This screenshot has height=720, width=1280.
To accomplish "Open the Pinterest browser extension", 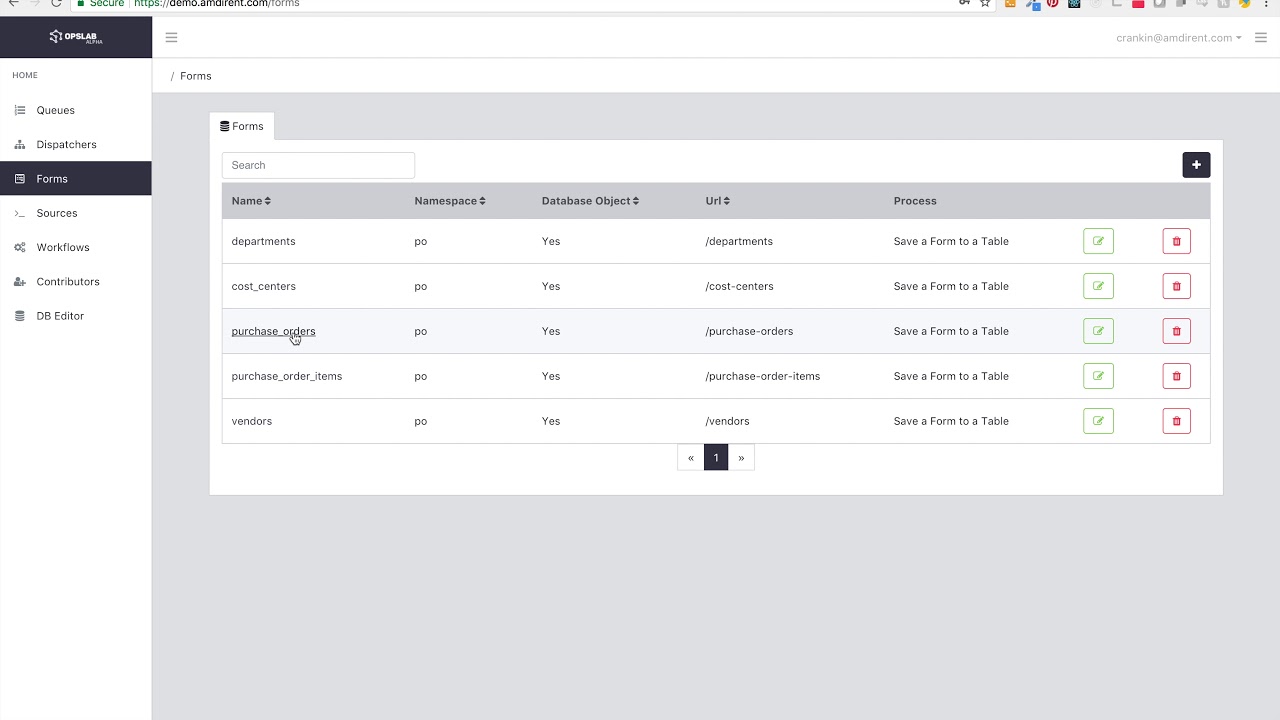I will coord(1053,4).
